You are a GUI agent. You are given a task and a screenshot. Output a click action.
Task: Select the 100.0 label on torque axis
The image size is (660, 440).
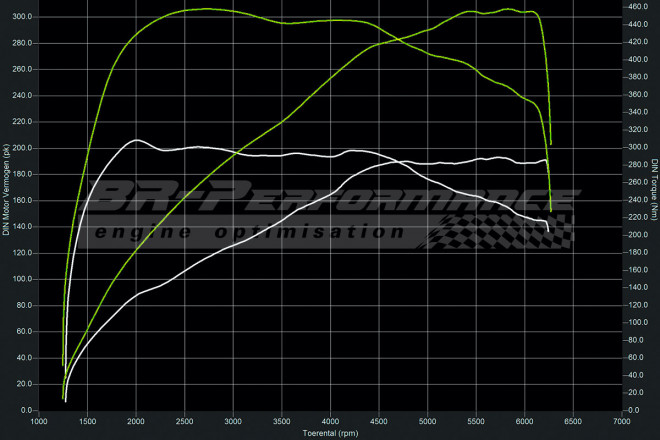tap(638, 322)
